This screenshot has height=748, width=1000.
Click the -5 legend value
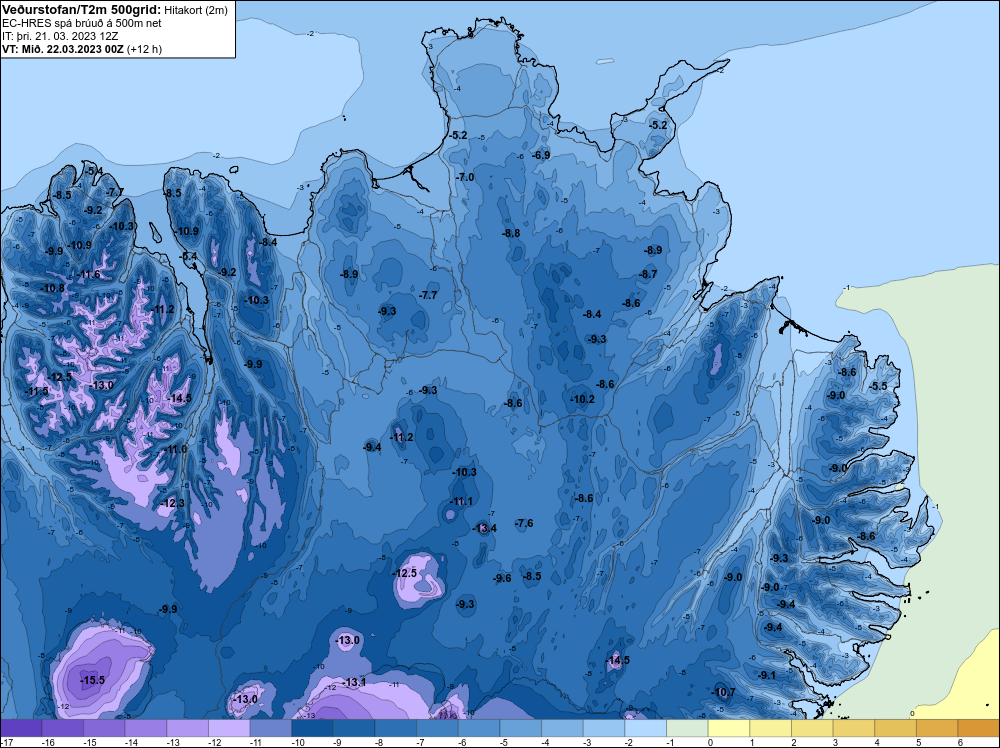[504, 742]
